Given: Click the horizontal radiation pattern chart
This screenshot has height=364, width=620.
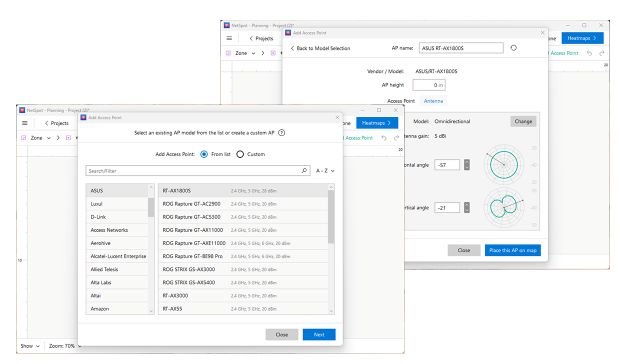Looking at the screenshot, I should [x=504, y=165].
